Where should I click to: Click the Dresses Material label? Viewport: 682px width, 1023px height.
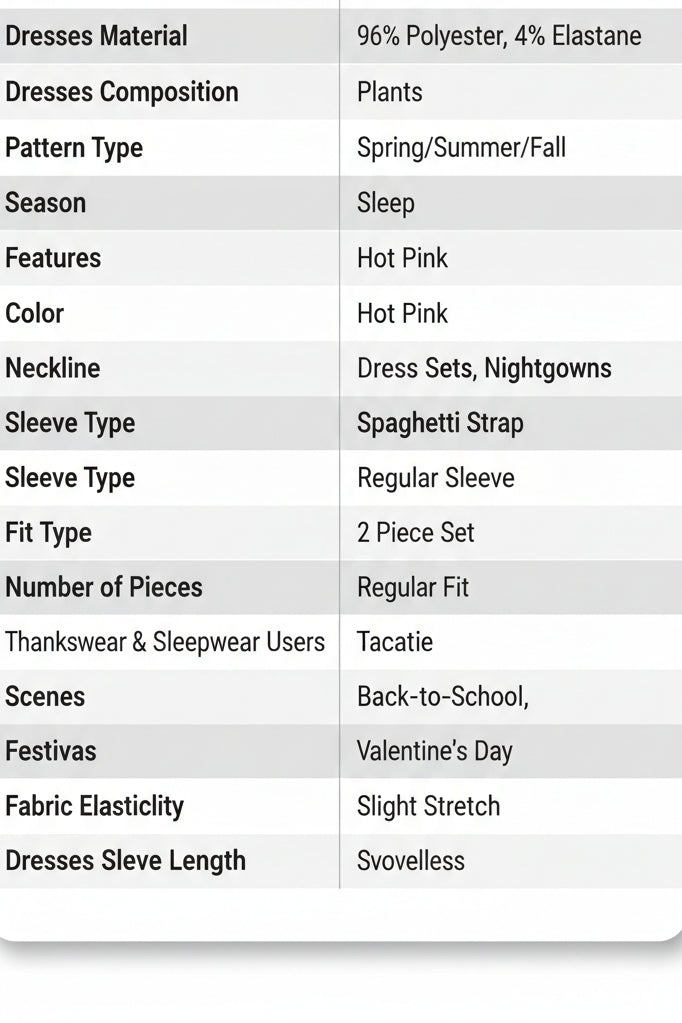pyautogui.click(x=97, y=36)
